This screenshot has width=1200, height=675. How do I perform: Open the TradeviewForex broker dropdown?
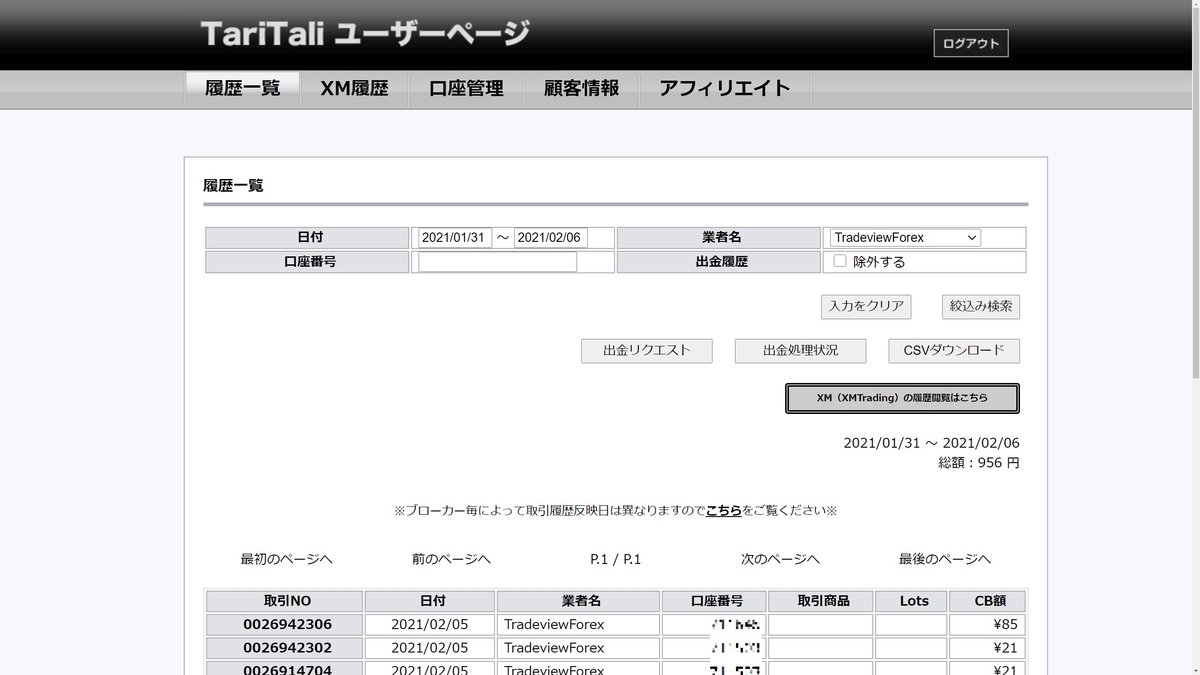(905, 238)
